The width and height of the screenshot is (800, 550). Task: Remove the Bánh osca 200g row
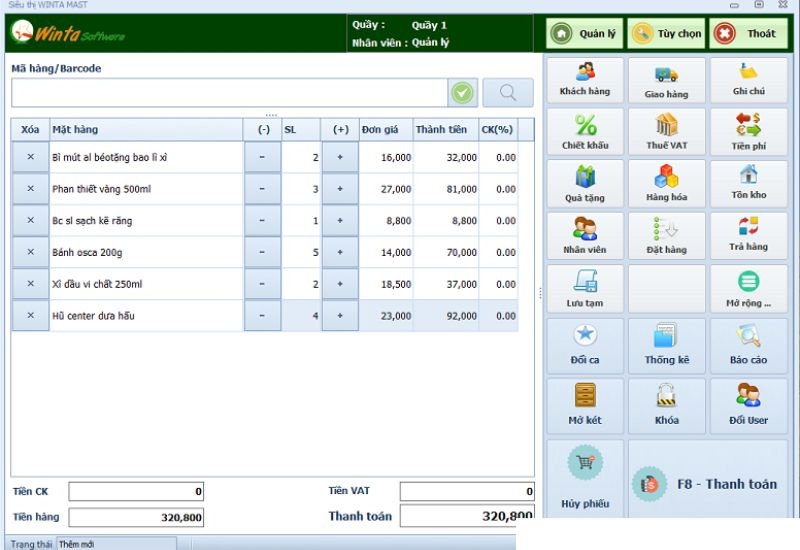click(31, 252)
